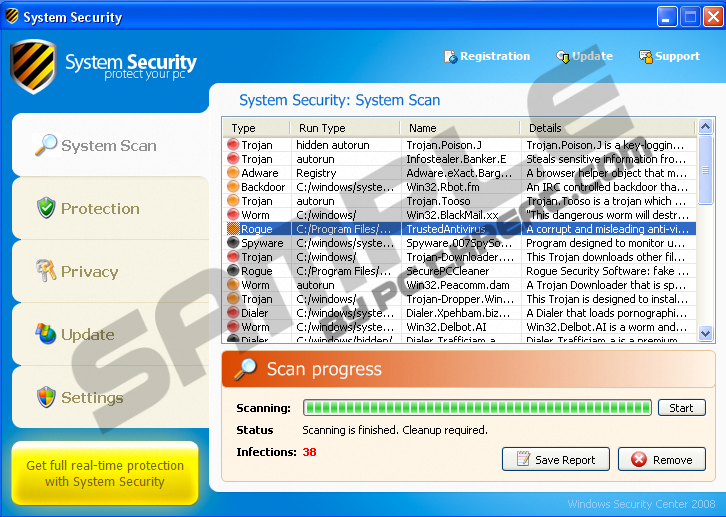Select the Trojan-Downloader name cell
The image size is (726, 517).
pos(460,257)
